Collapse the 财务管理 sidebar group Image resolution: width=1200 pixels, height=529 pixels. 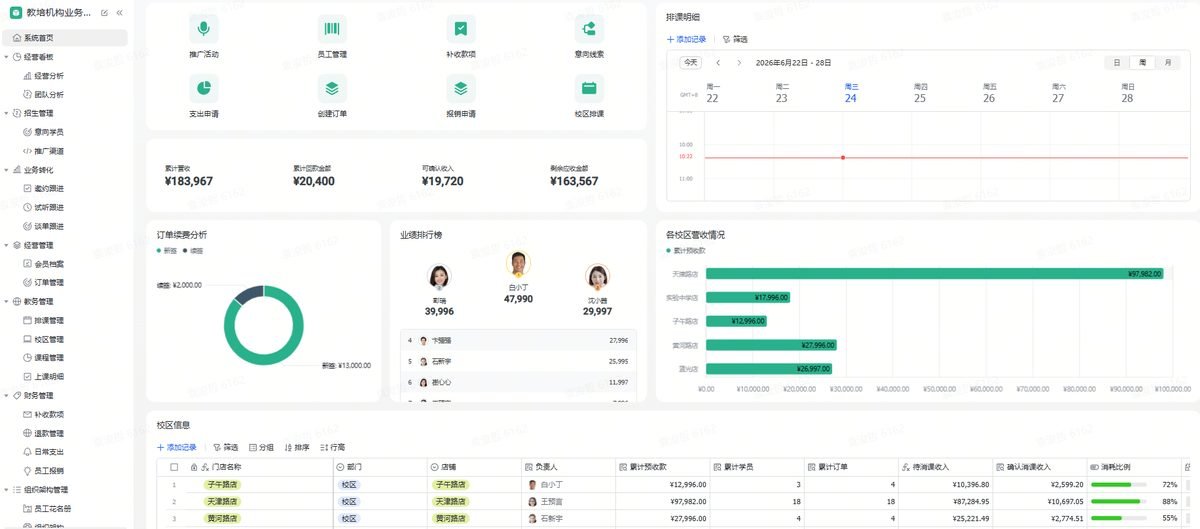(x=7, y=396)
